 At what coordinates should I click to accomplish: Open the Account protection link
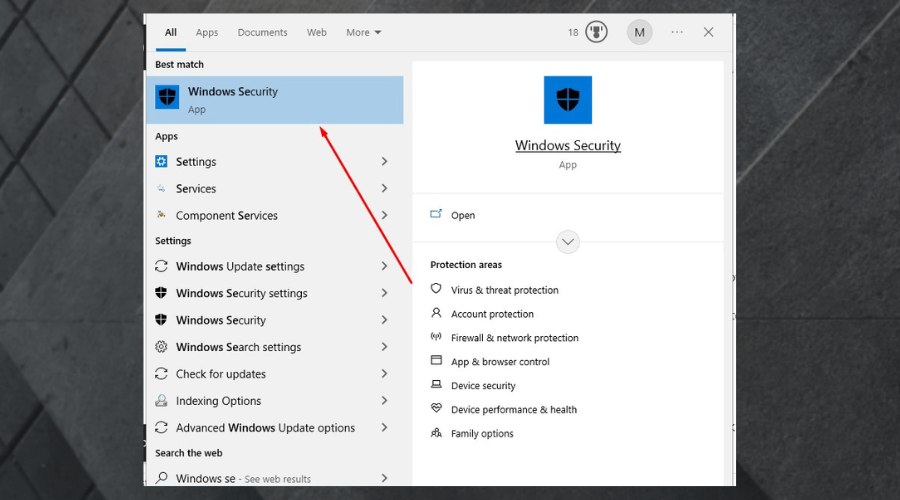[492, 314]
